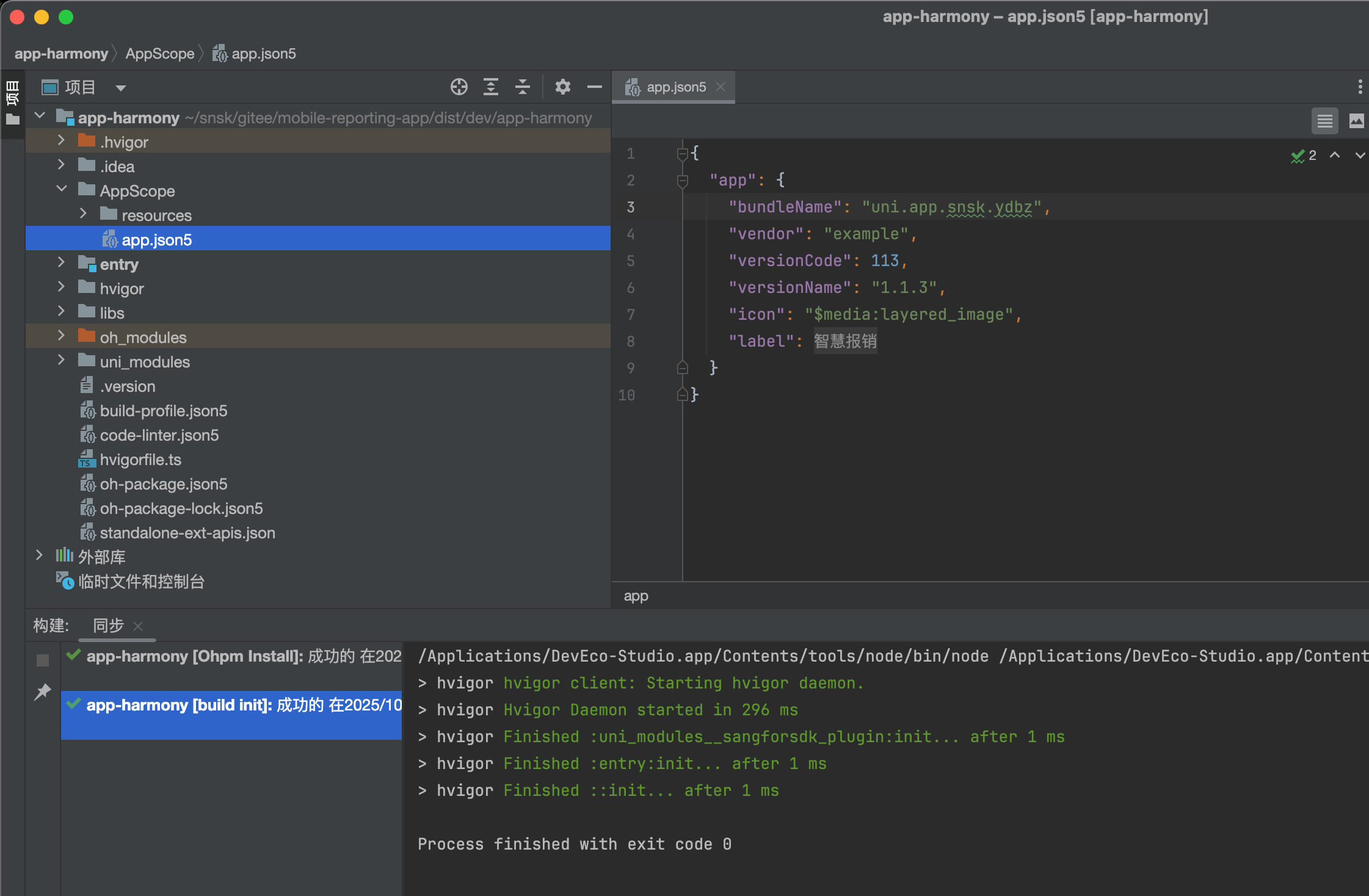
Task: Open the 项目 view dropdown arrow
Action: [x=121, y=88]
